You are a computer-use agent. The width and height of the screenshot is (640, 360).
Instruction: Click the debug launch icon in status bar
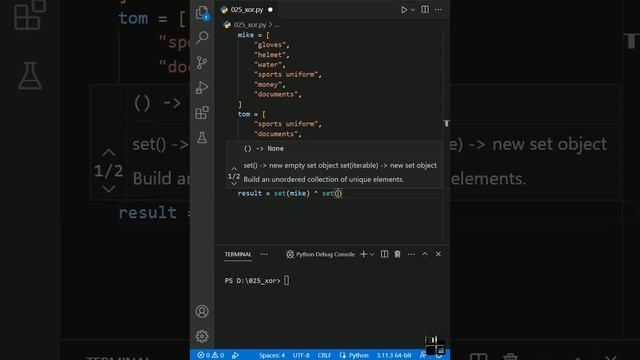point(235,355)
